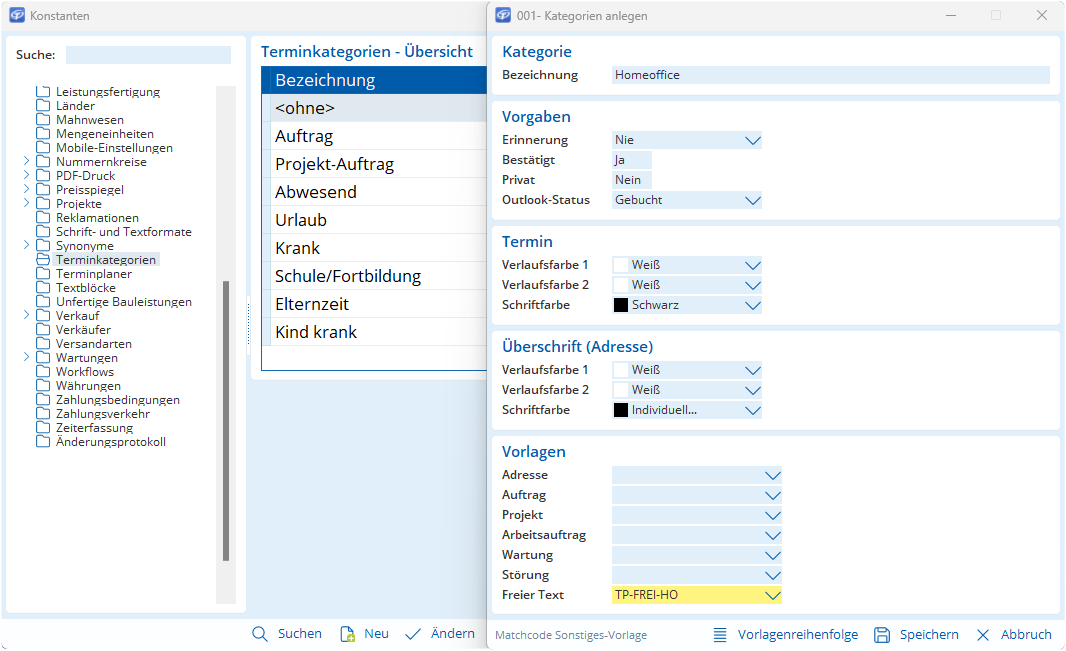1066x651 pixels.
Task: Open the Outlook-Status dropdown
Action: pos(752,200)
